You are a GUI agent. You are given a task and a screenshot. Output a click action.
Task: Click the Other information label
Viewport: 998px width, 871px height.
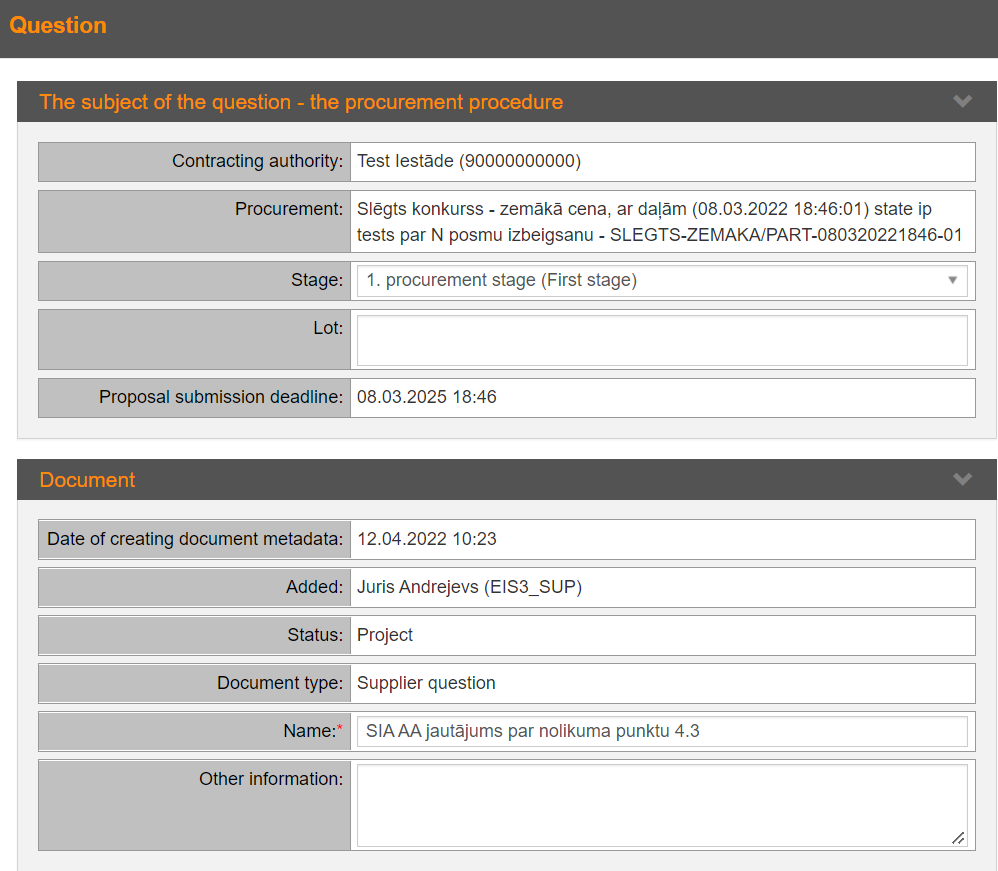(270, 779)
